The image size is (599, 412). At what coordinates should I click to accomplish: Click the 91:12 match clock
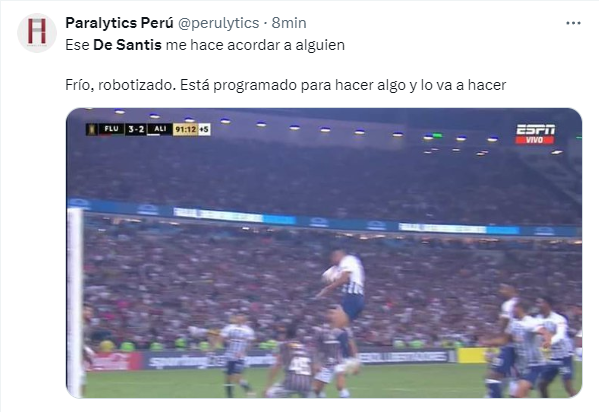tap(185, 130)
